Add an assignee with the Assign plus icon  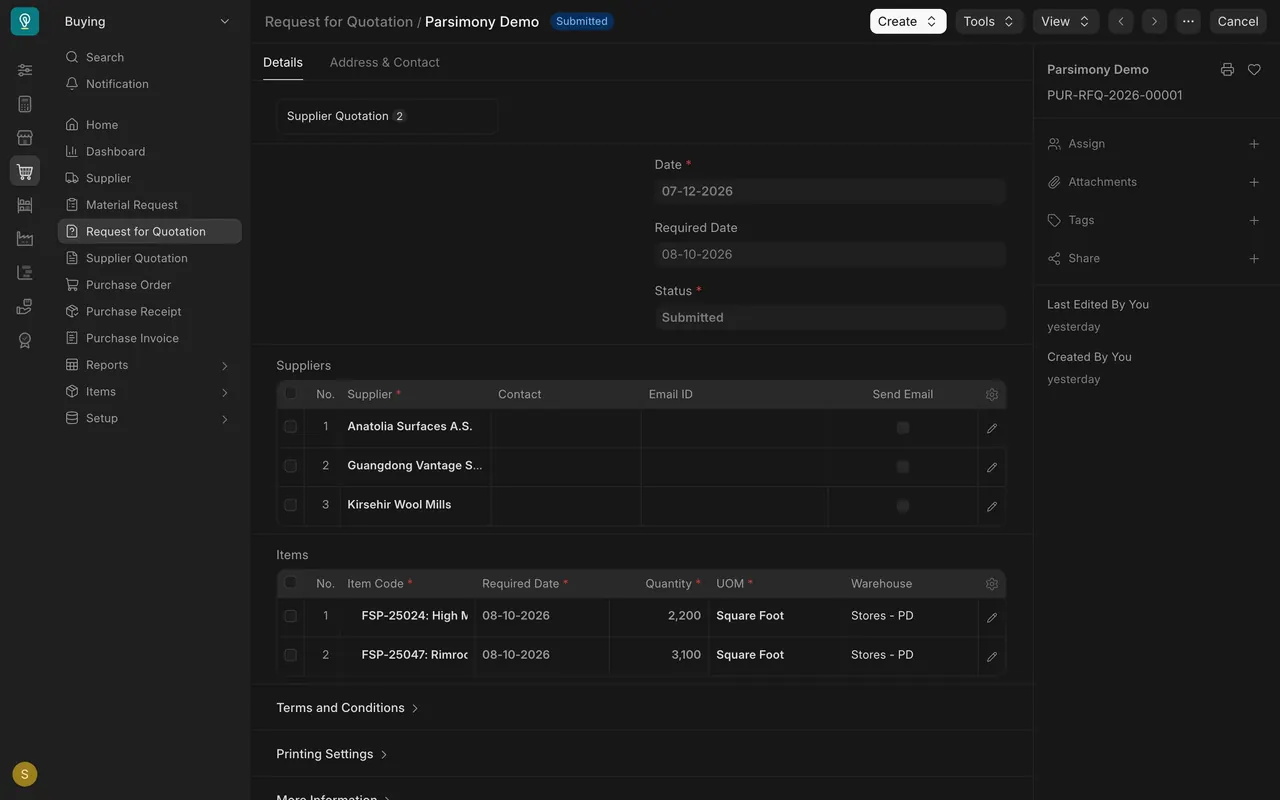tap(1254, 144)
